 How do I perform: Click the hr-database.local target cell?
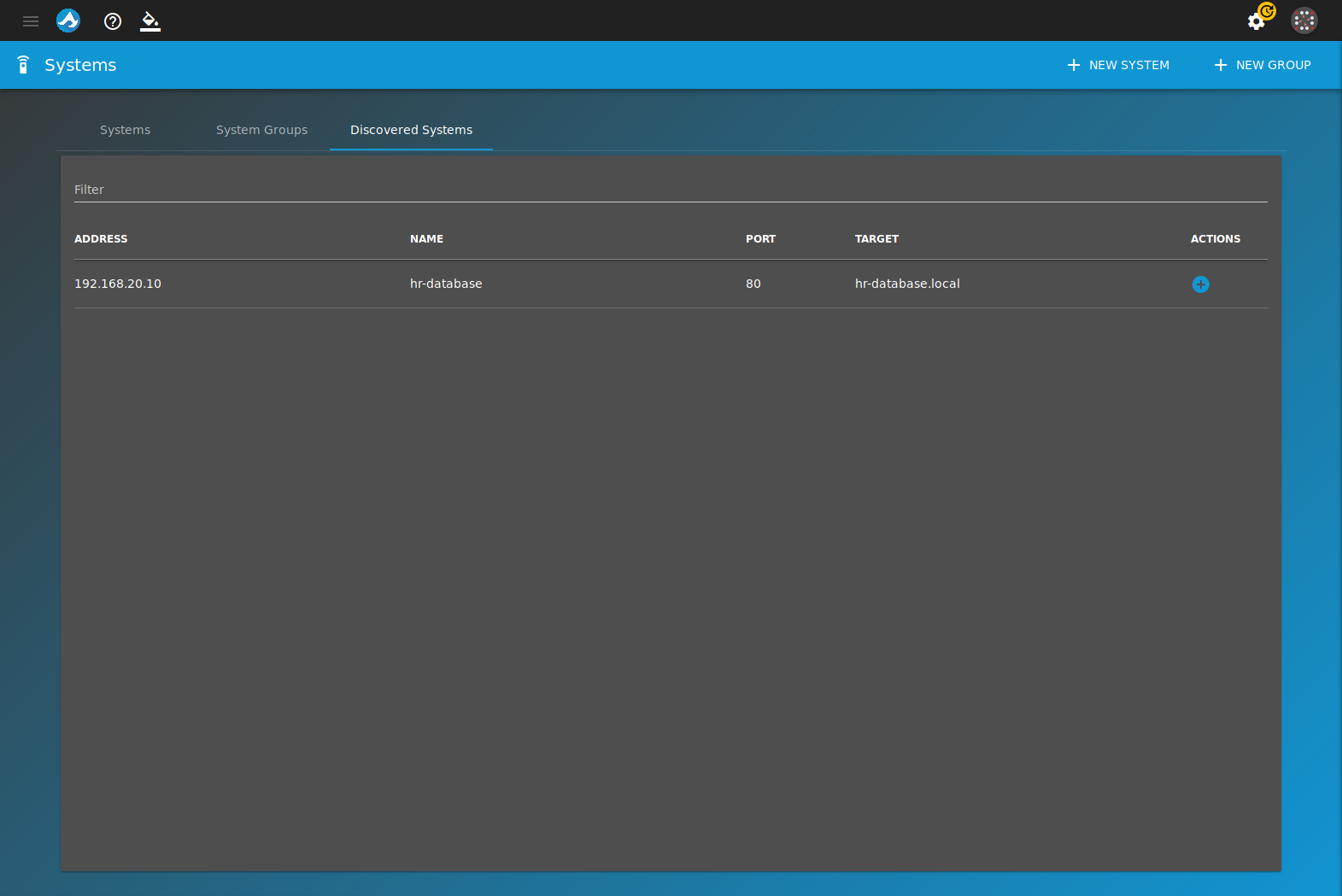click(907, 284)
